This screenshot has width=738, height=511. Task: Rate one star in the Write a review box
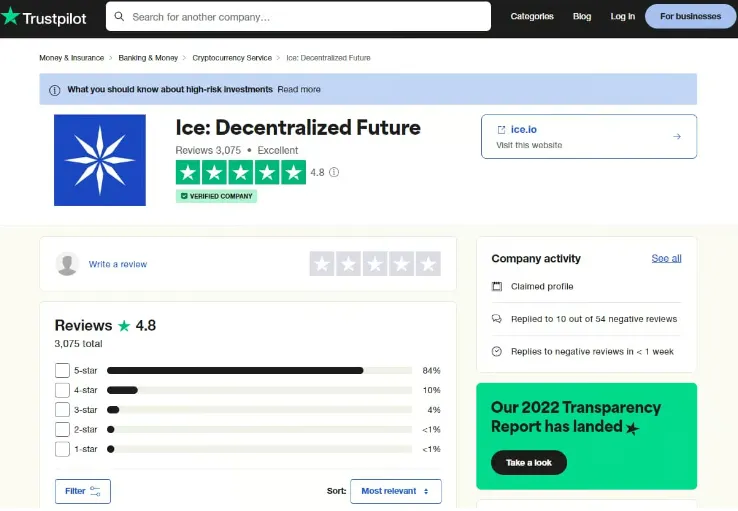tap(322, 264)
